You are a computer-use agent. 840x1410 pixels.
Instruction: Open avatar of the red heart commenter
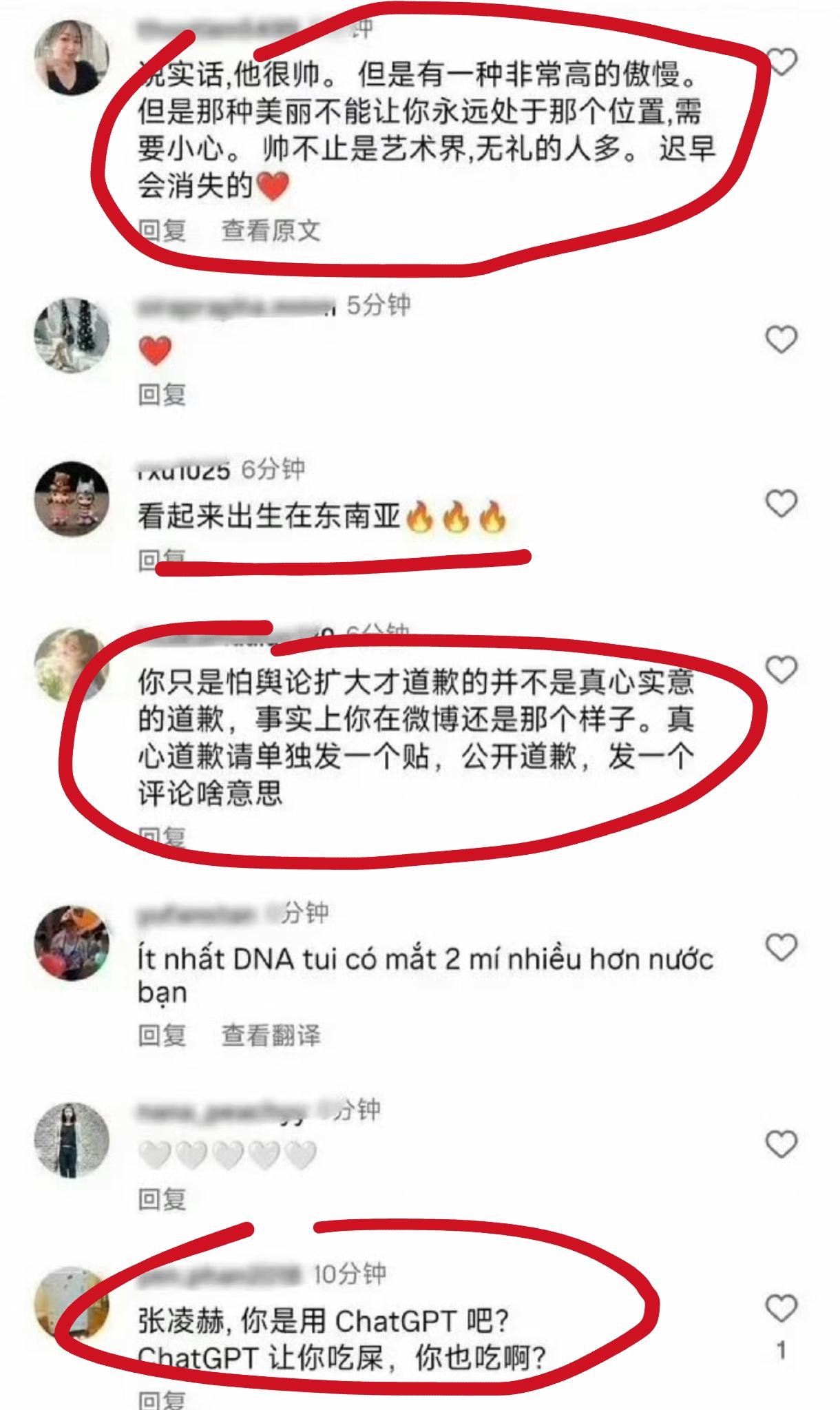pyautogui.click(x=72, y=335)
